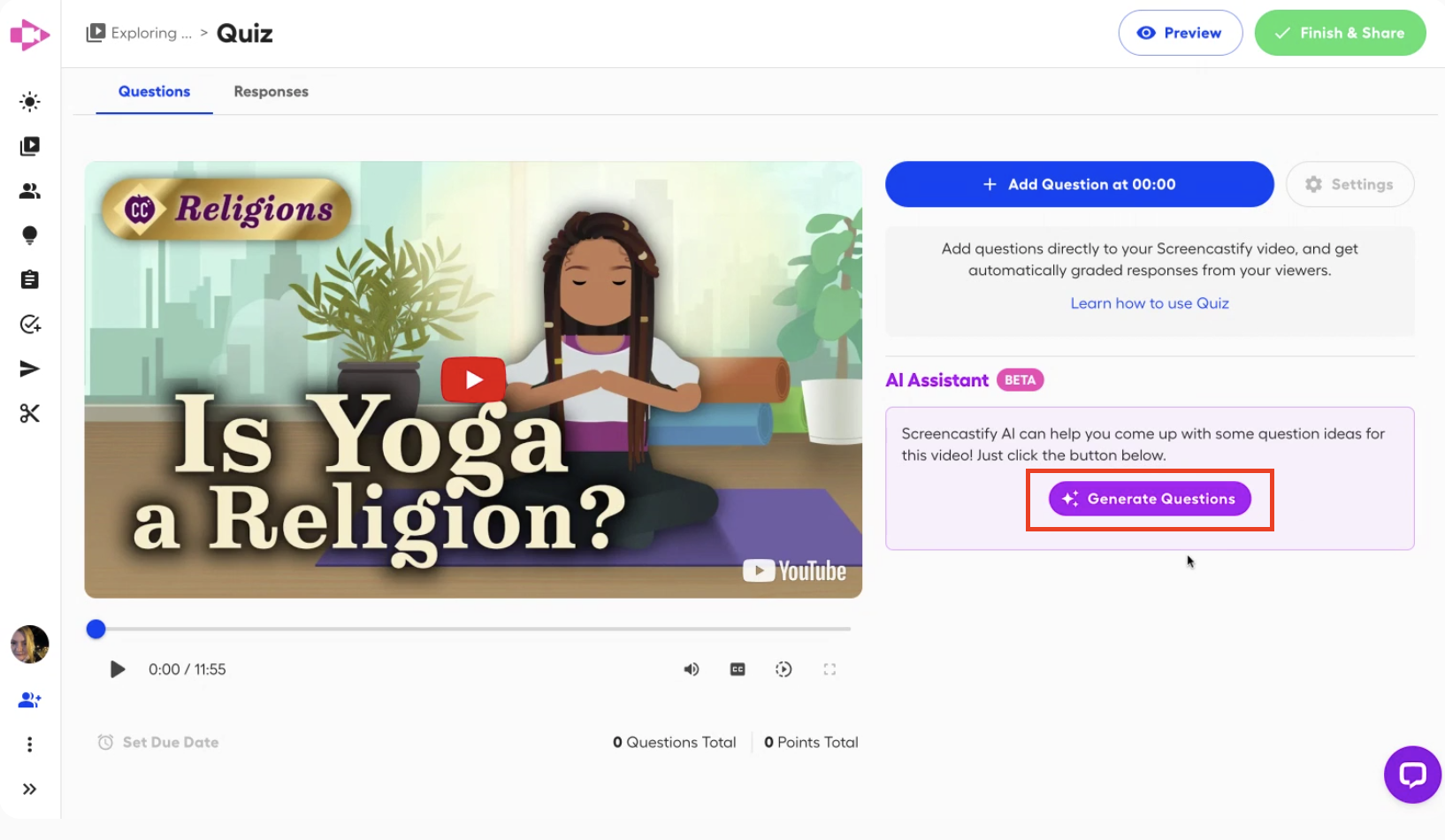The height and width of the screenshot is (840, 1445).
Task: Click the Screencastify logo icon
Action: [x=29, y=35]
